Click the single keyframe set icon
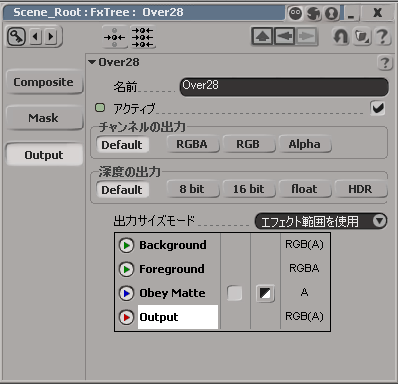The width and height of the screenshot is (398, 384). tap(114, 37)
